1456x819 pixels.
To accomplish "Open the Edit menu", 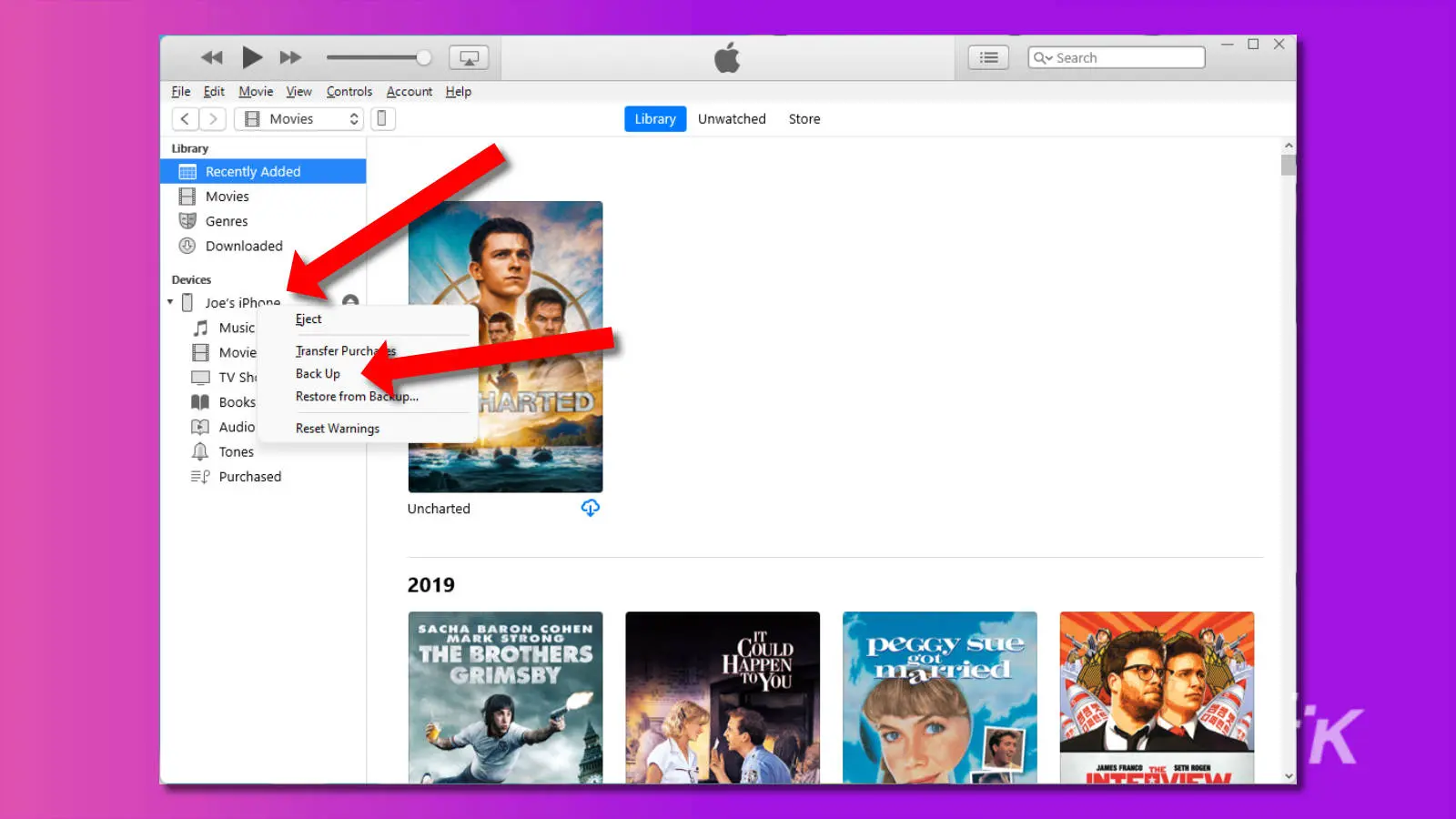I will click(214, 91).
